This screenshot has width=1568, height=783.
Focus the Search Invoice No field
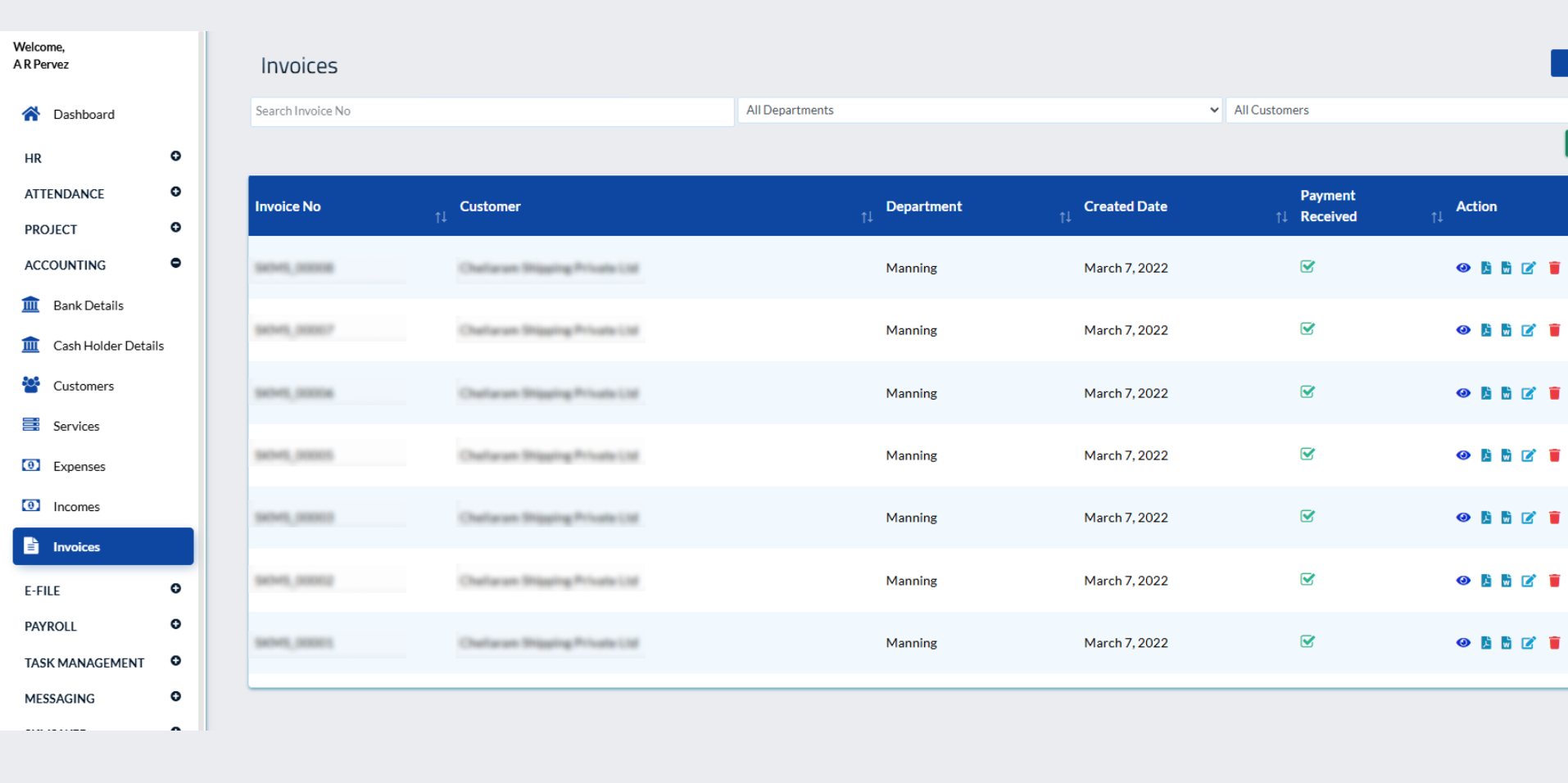pyautogui.click(x=492, y=111)
